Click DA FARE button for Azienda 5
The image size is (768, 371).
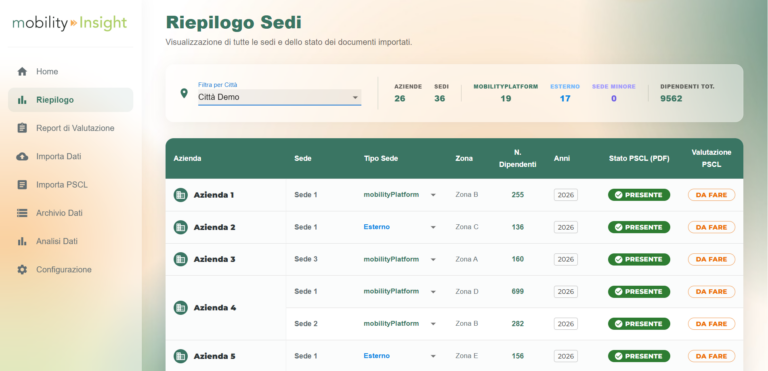pyautogui.click(x=711, y=356)
